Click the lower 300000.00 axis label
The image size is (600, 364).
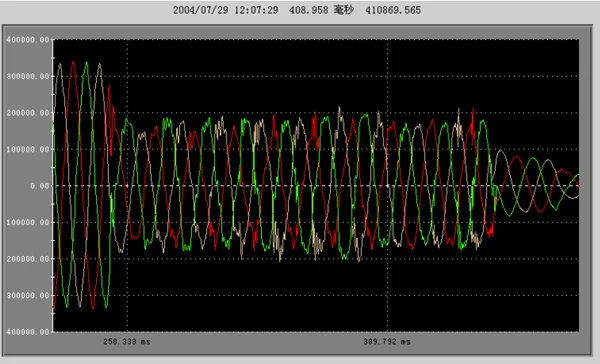click(x=28, y=295)
